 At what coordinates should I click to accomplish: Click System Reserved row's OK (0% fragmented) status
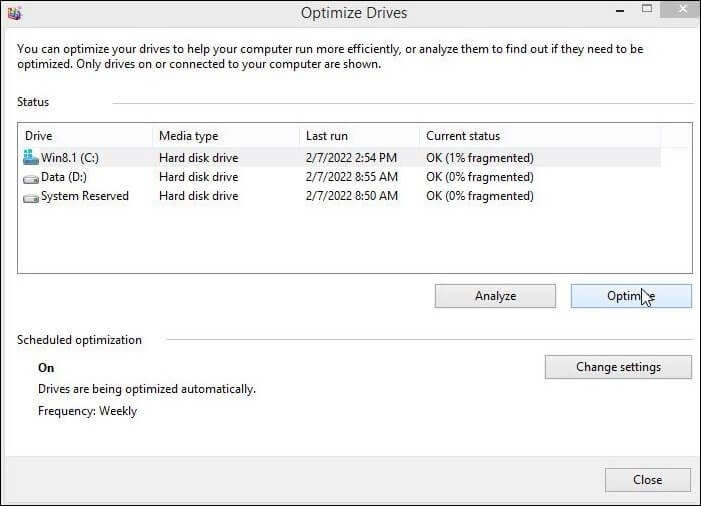(x=480, y=196)
